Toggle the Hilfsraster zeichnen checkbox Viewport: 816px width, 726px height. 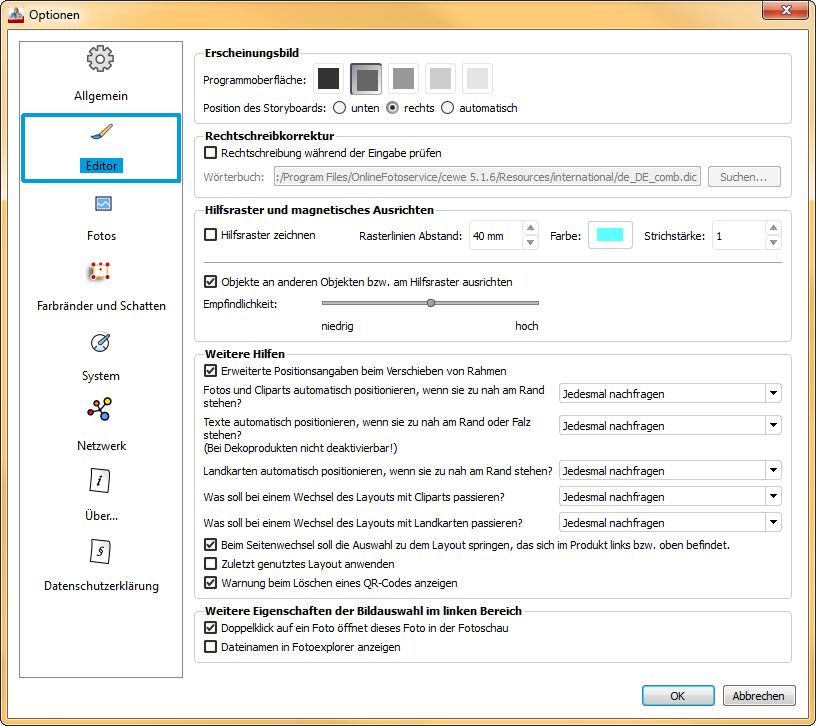click(210, 235)
